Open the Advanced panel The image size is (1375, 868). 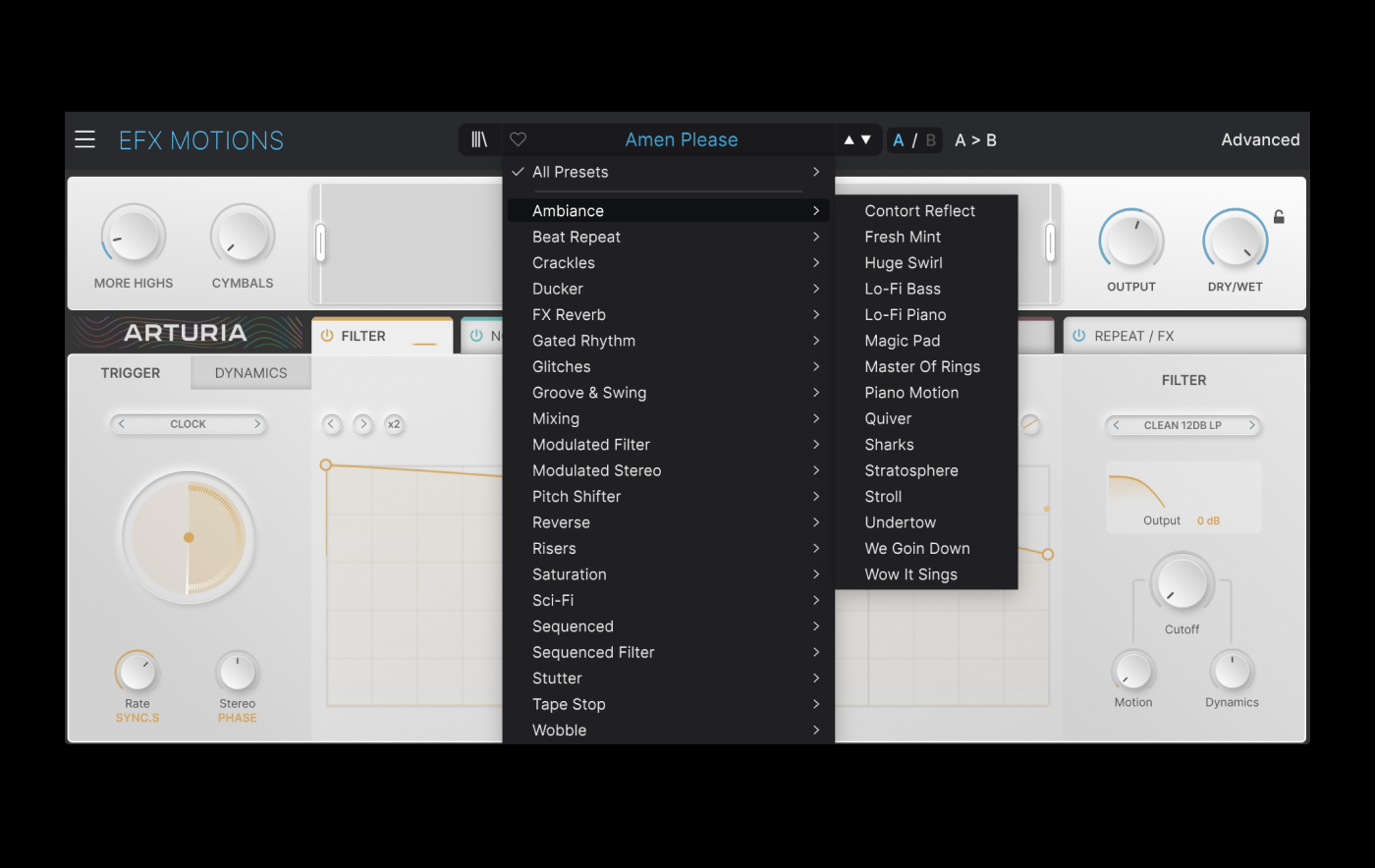[1260, 139]
